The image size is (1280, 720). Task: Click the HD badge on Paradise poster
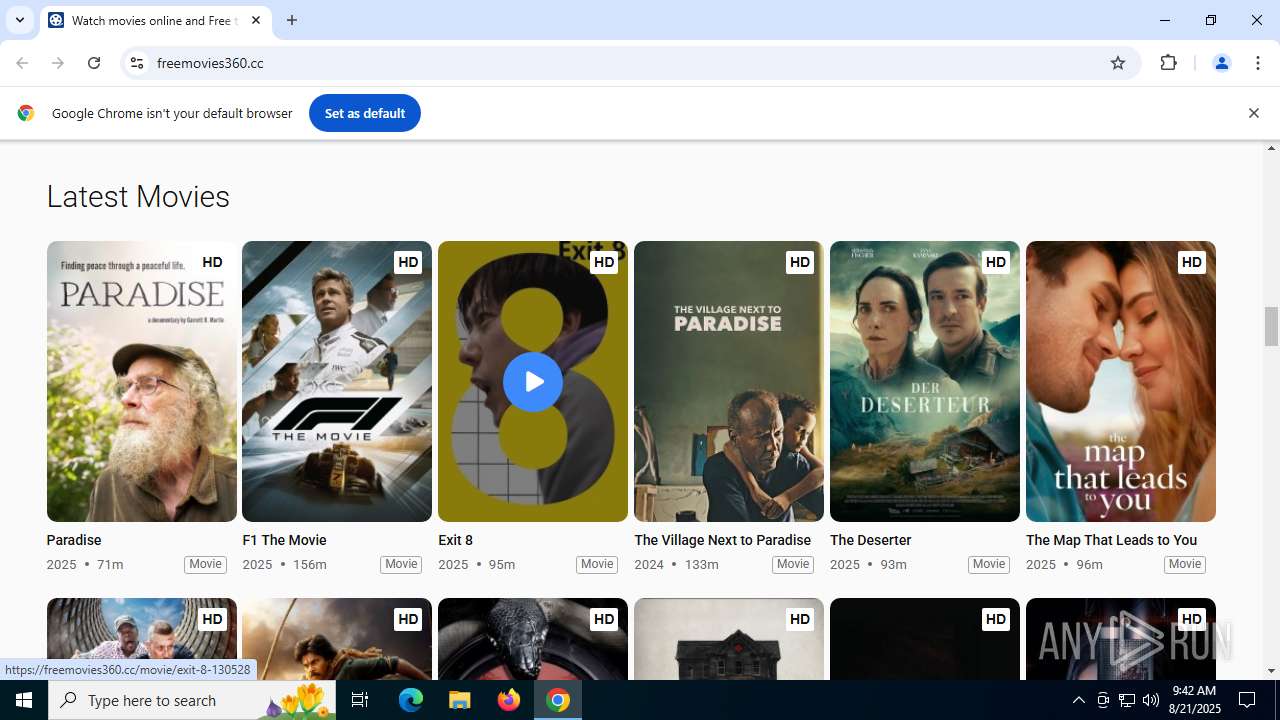(x=212, y=262)
